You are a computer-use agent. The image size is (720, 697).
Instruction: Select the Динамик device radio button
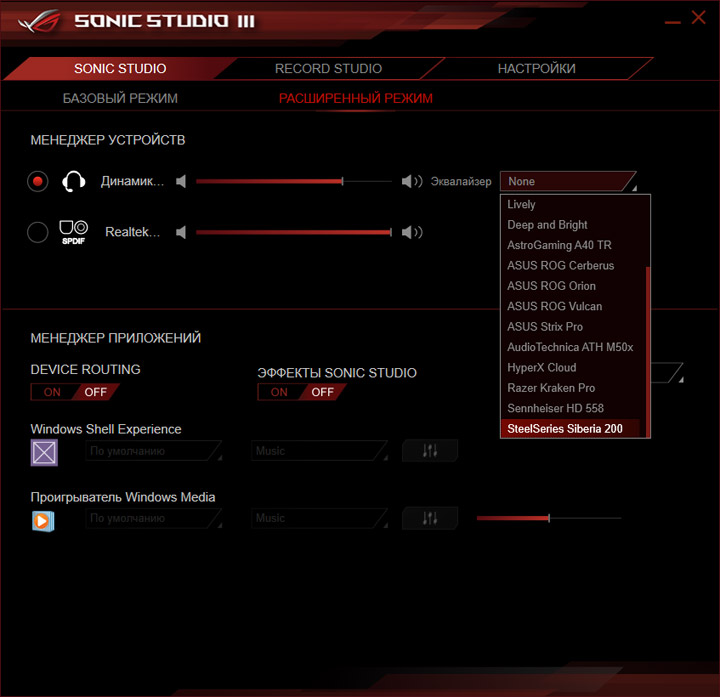(x=38, y=181)
